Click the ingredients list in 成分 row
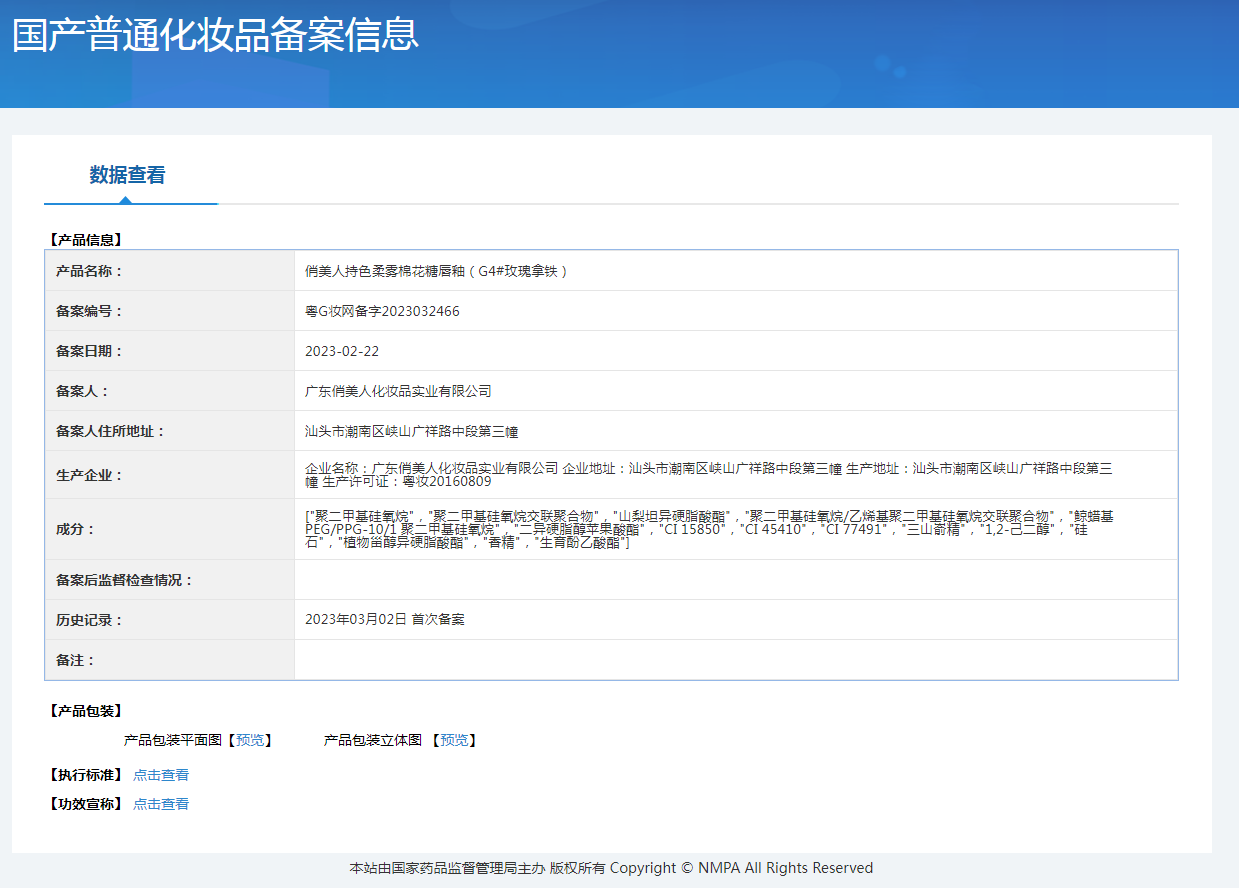The image size is (1239, 888). 708,529
